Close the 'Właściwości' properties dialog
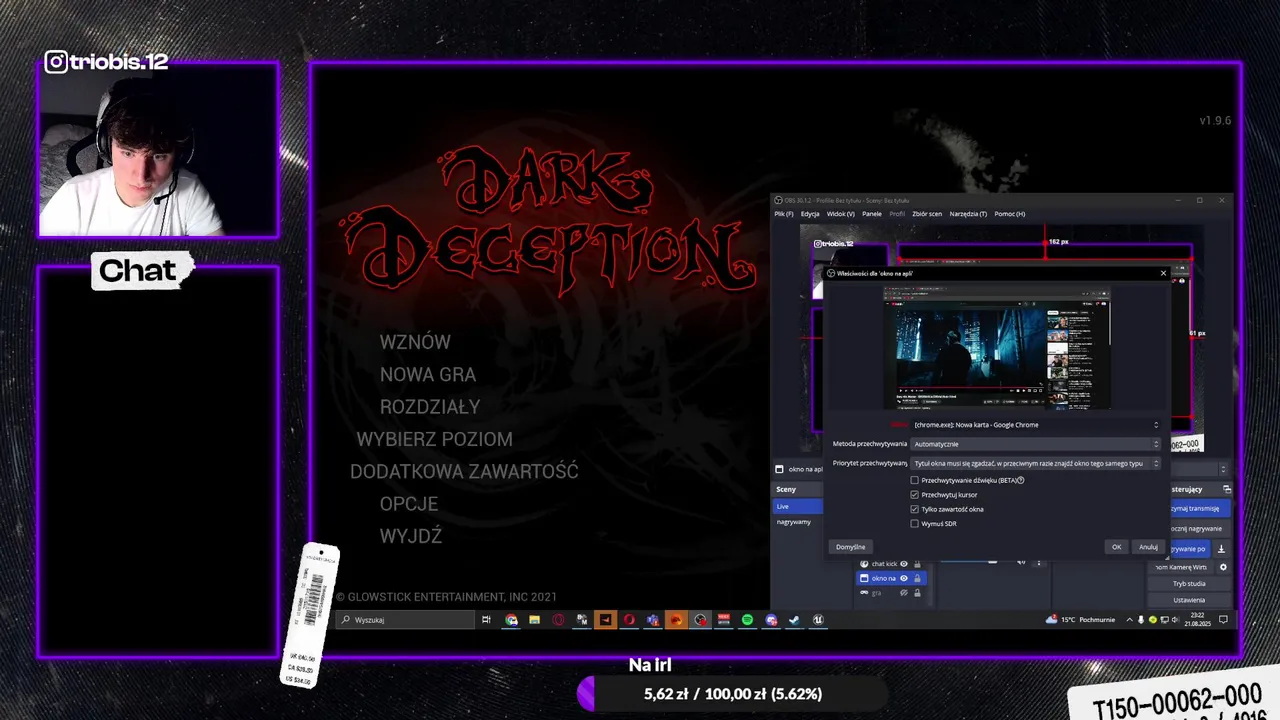This screenshot has width=1280, height=720. [1163, 273]
